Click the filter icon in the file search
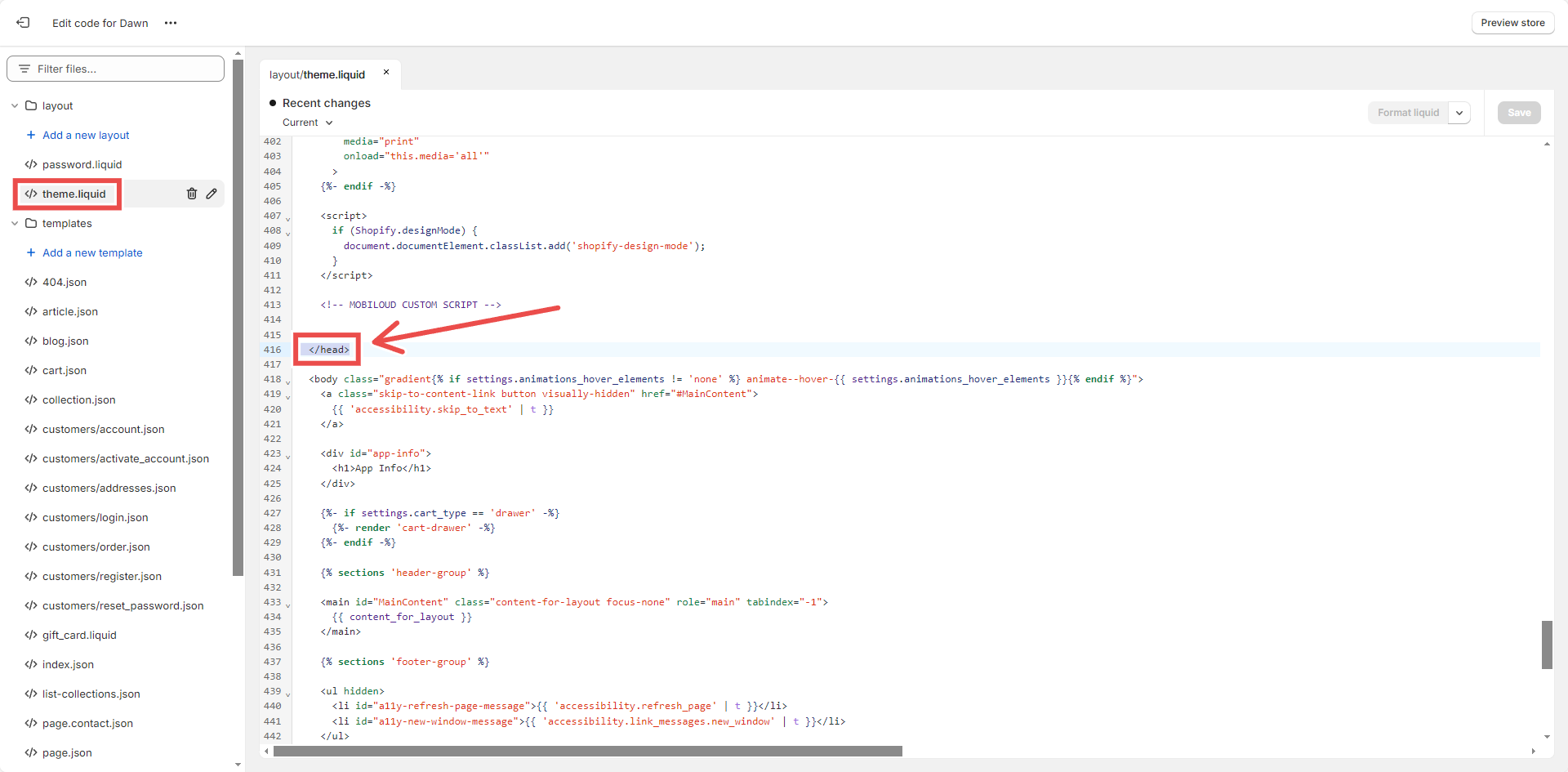Screen dimensions: 1568x772 pyautogui.click(x=24, y=69)
